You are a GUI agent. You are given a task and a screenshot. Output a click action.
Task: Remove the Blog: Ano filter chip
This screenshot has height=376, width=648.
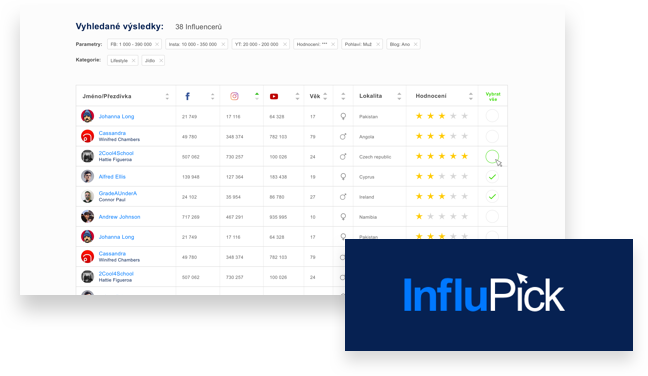point(415,44)
